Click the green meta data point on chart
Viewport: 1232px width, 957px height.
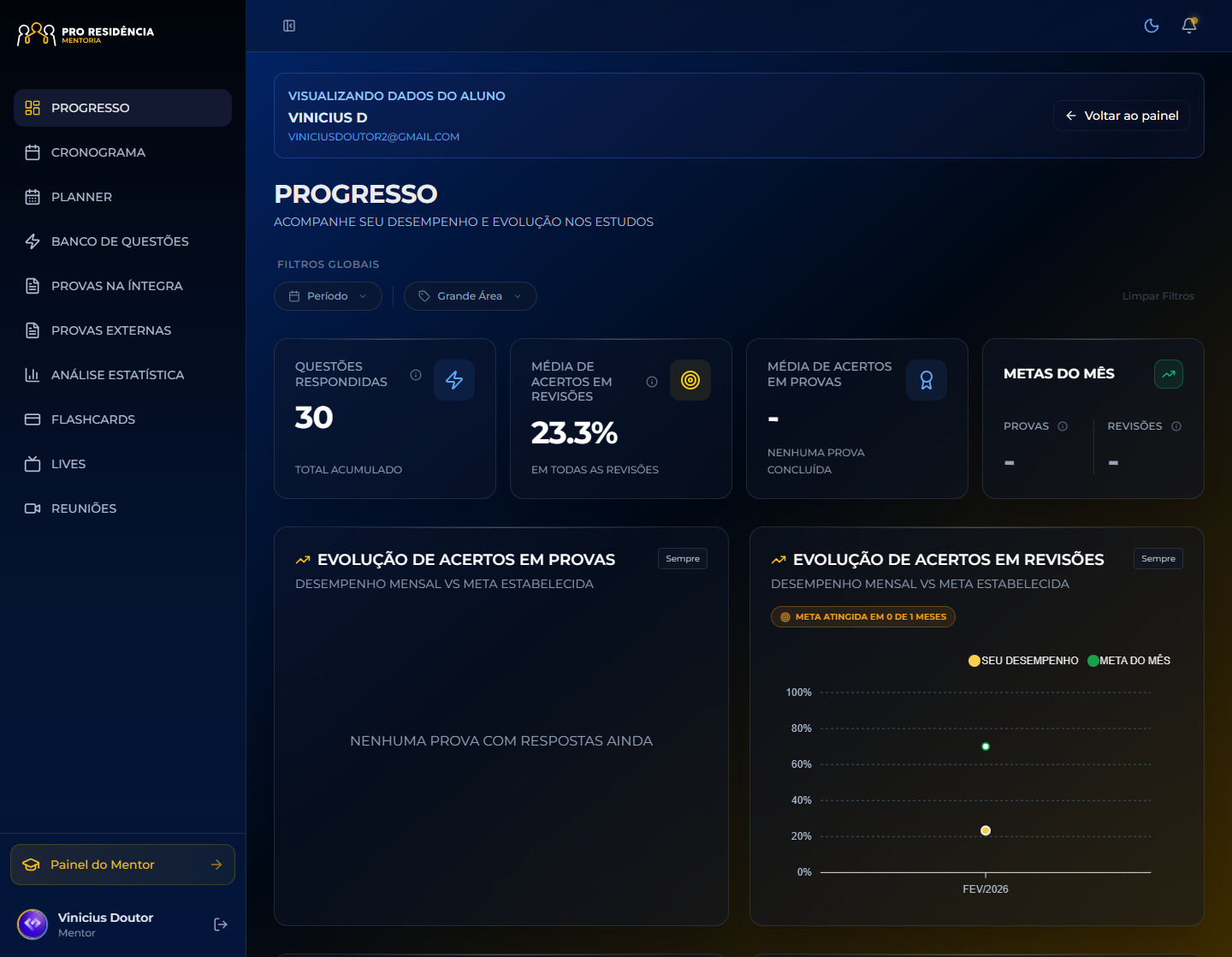[x=986, y=746]
